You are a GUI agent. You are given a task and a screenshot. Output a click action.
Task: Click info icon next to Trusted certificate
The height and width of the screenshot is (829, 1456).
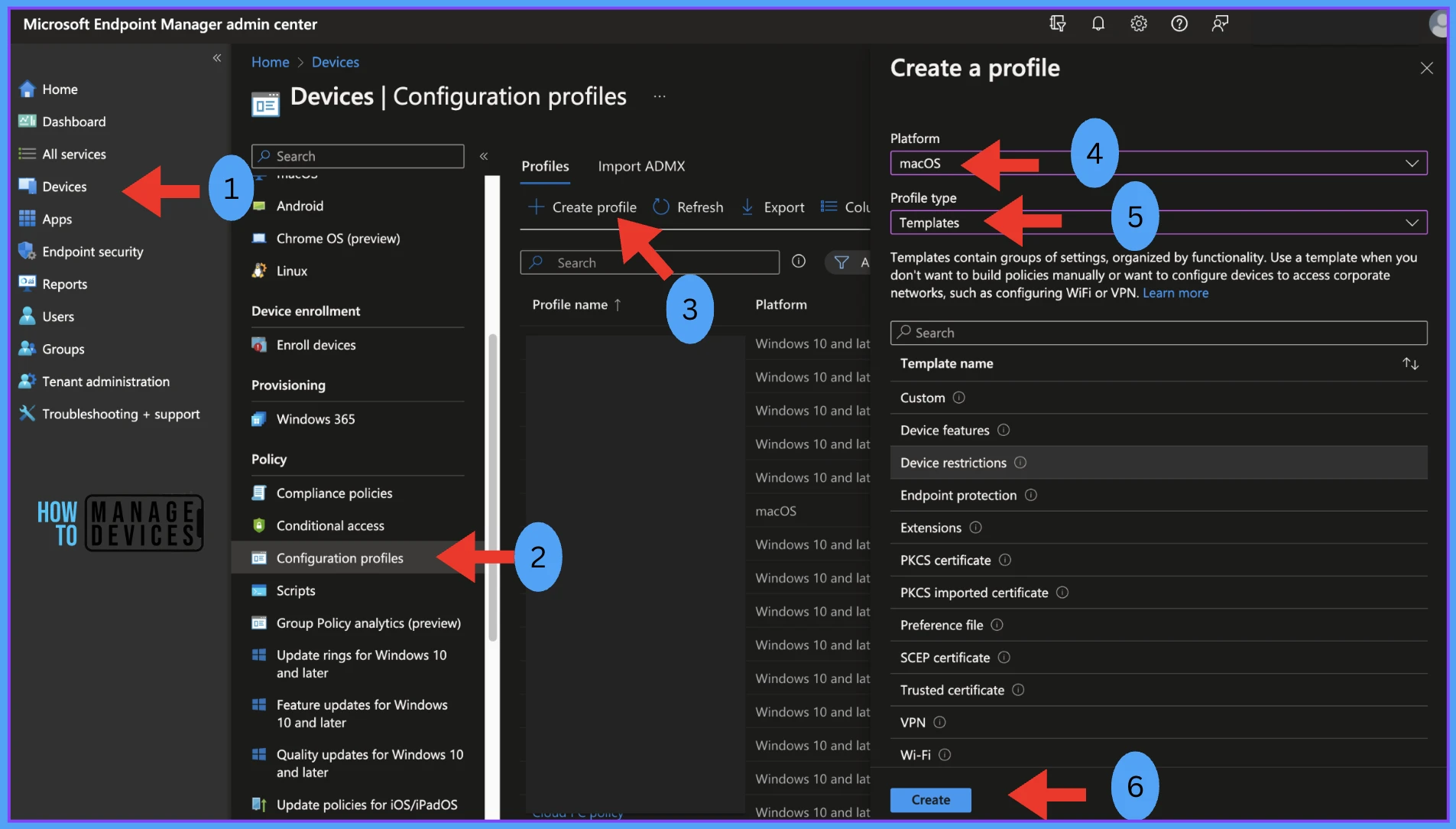point(1018,690)
